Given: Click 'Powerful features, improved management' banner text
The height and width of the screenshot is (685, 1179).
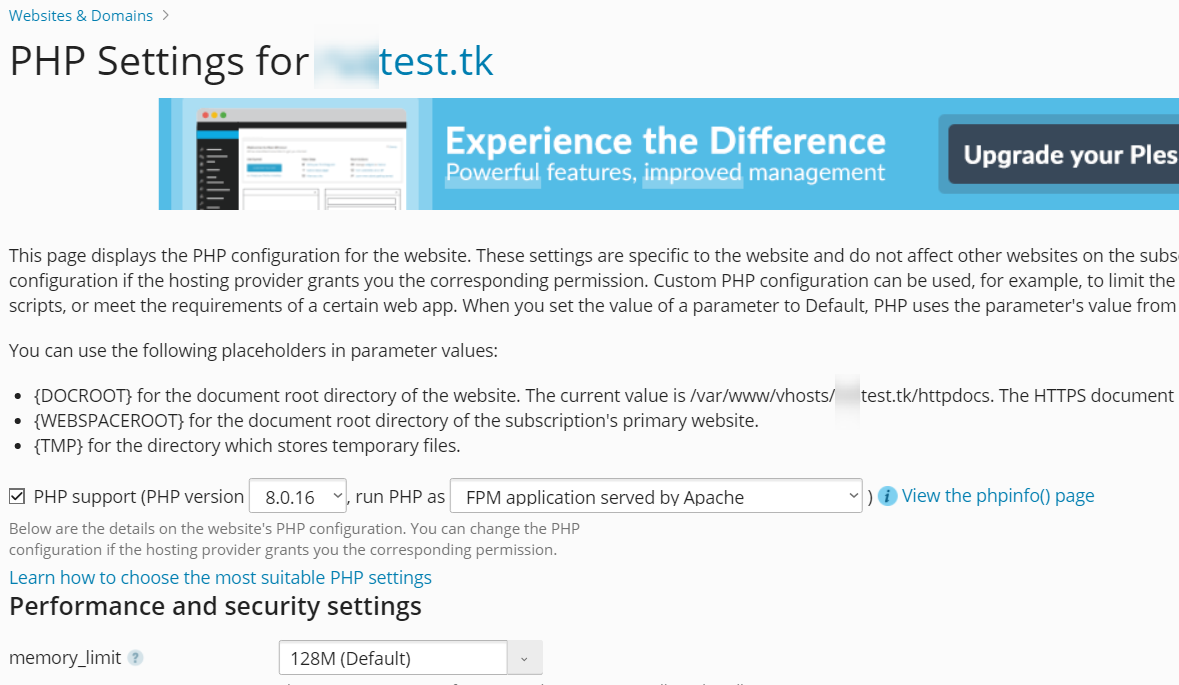Looking at the screenshot, I should tap(665, 173).
